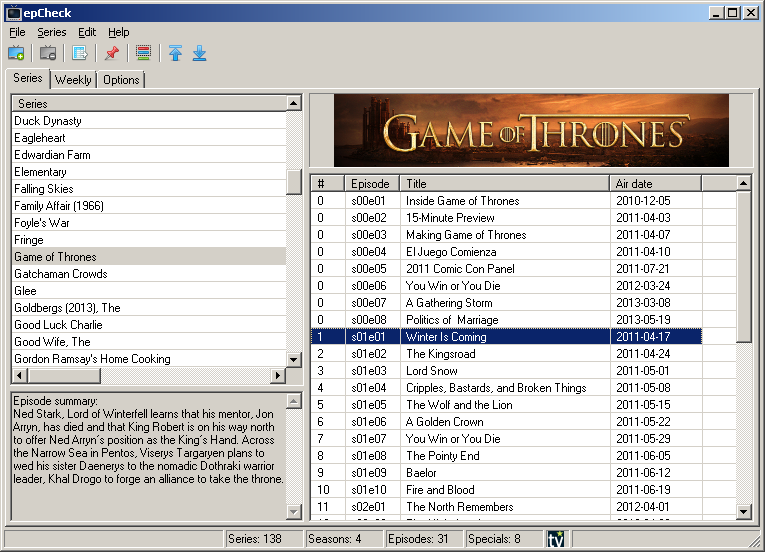Select Good Wife, The series

[149, 342]
